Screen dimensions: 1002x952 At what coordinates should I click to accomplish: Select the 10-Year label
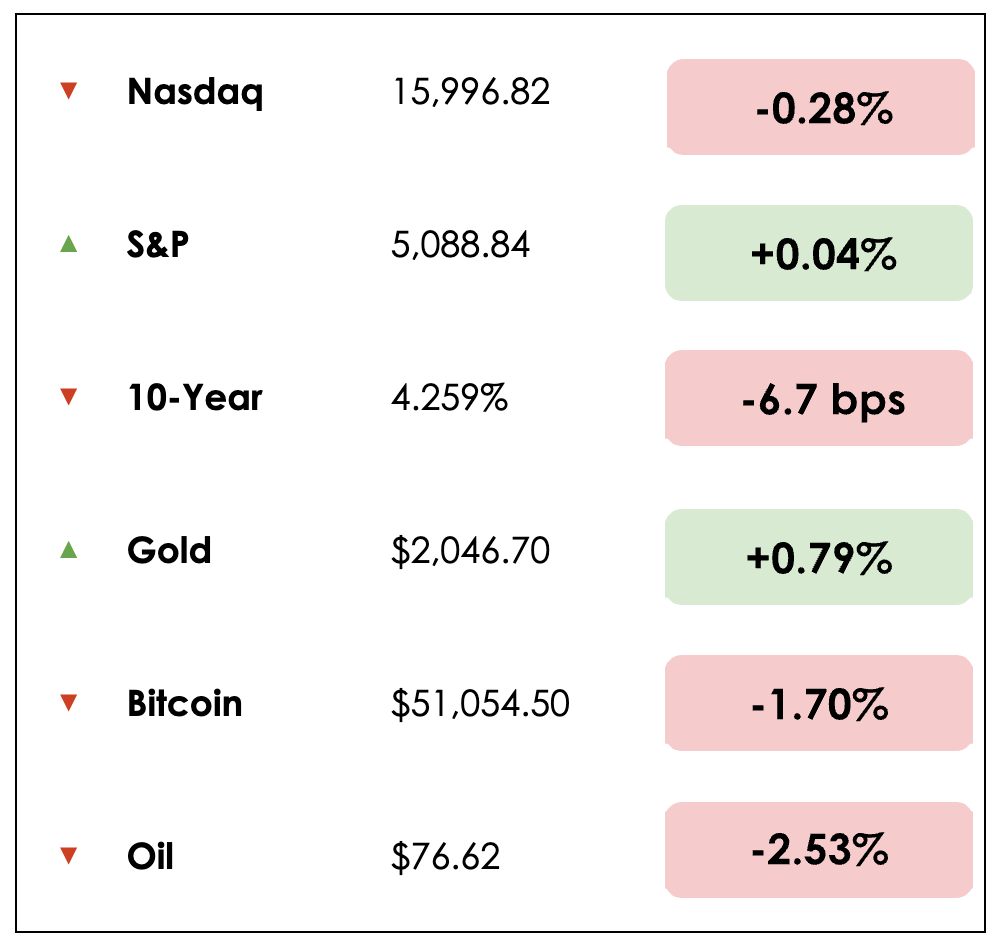click(x=195, y=398)
